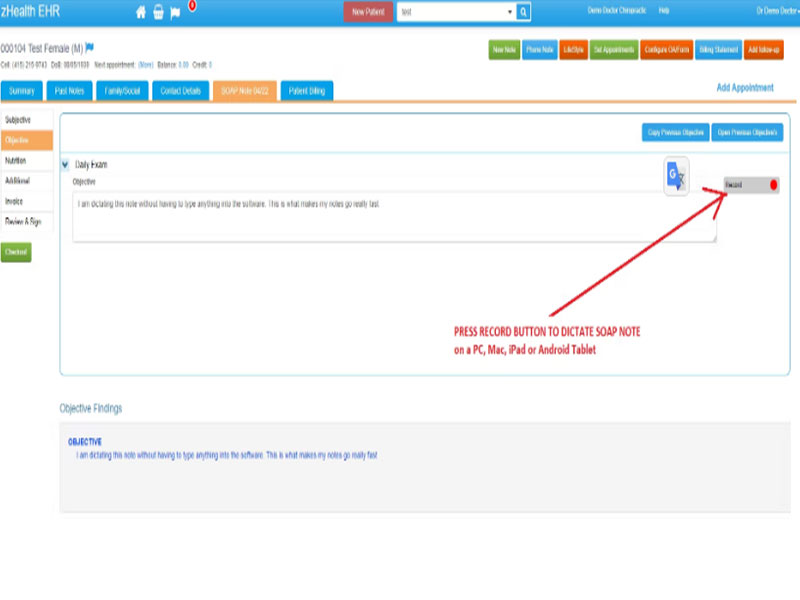Open the Google Translate icon

pos(677,176)
